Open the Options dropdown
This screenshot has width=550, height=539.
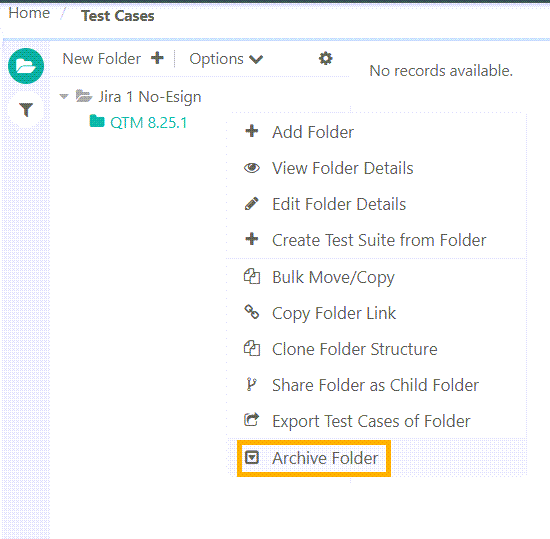[x=226, y=59]
